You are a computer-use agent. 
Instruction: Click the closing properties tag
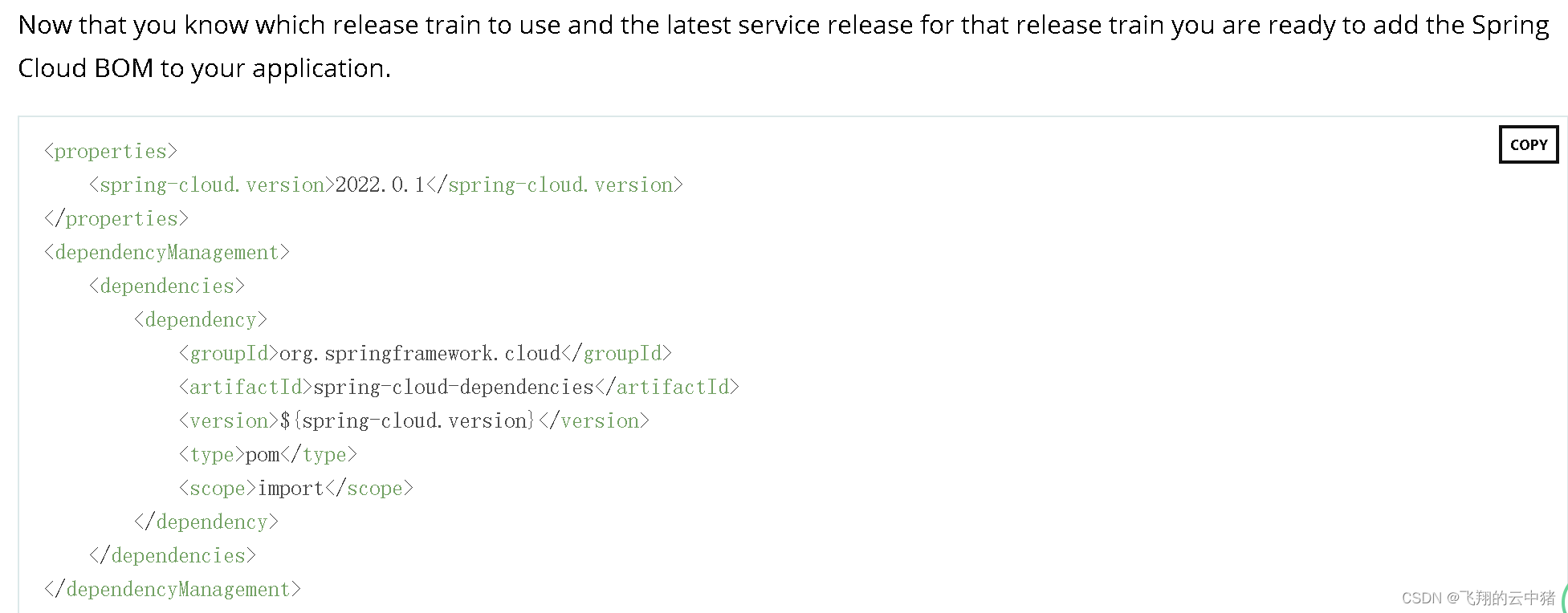[x=116, y=218]
